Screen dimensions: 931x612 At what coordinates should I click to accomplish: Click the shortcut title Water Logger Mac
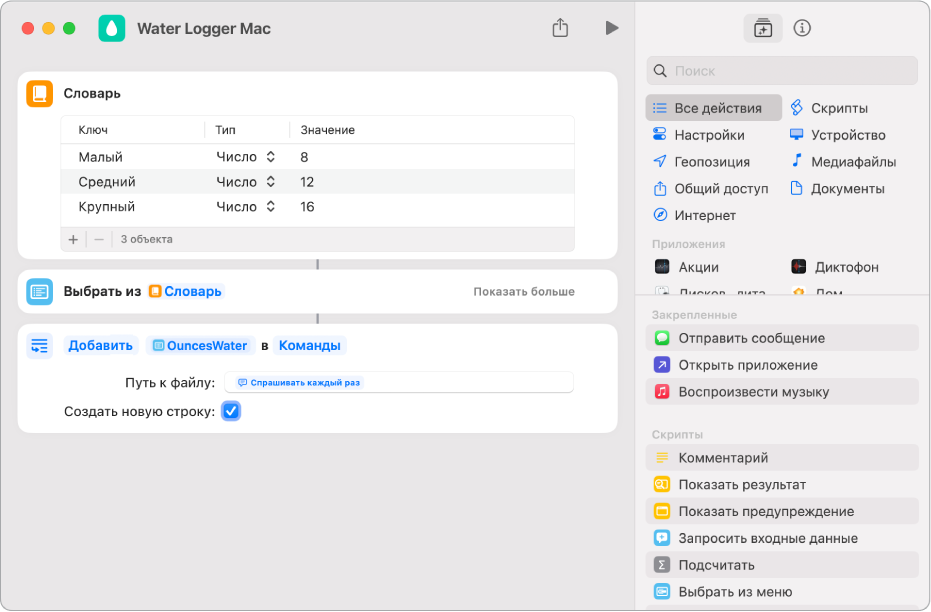204,28
